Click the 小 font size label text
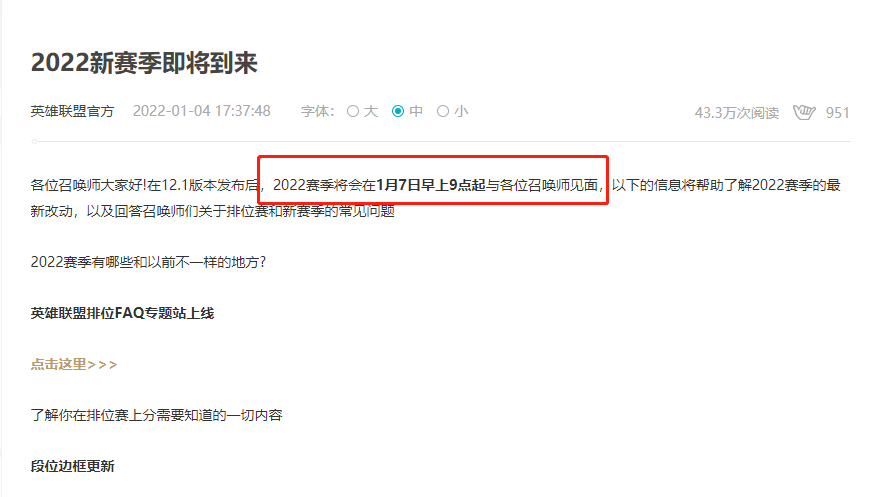This screenshot has width=876, height=497. coord(461,111)
